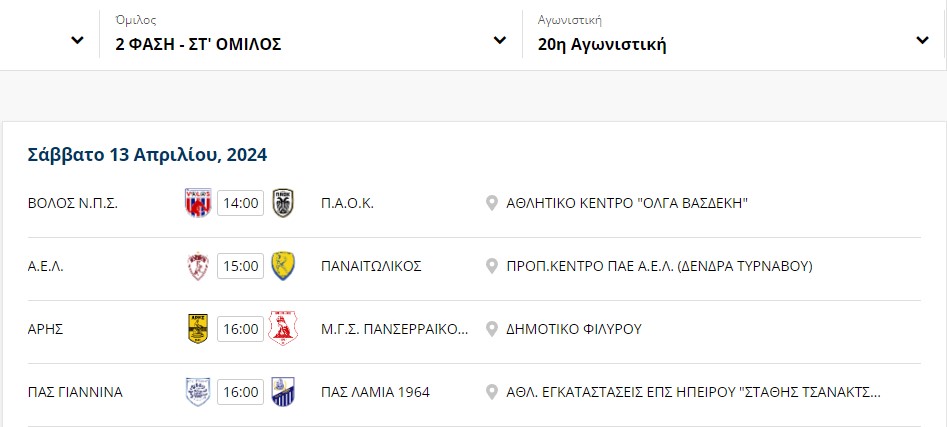
Task: Click the P.A.O.K. team crest
Action: pyautogui.click(x=283, y=203)
